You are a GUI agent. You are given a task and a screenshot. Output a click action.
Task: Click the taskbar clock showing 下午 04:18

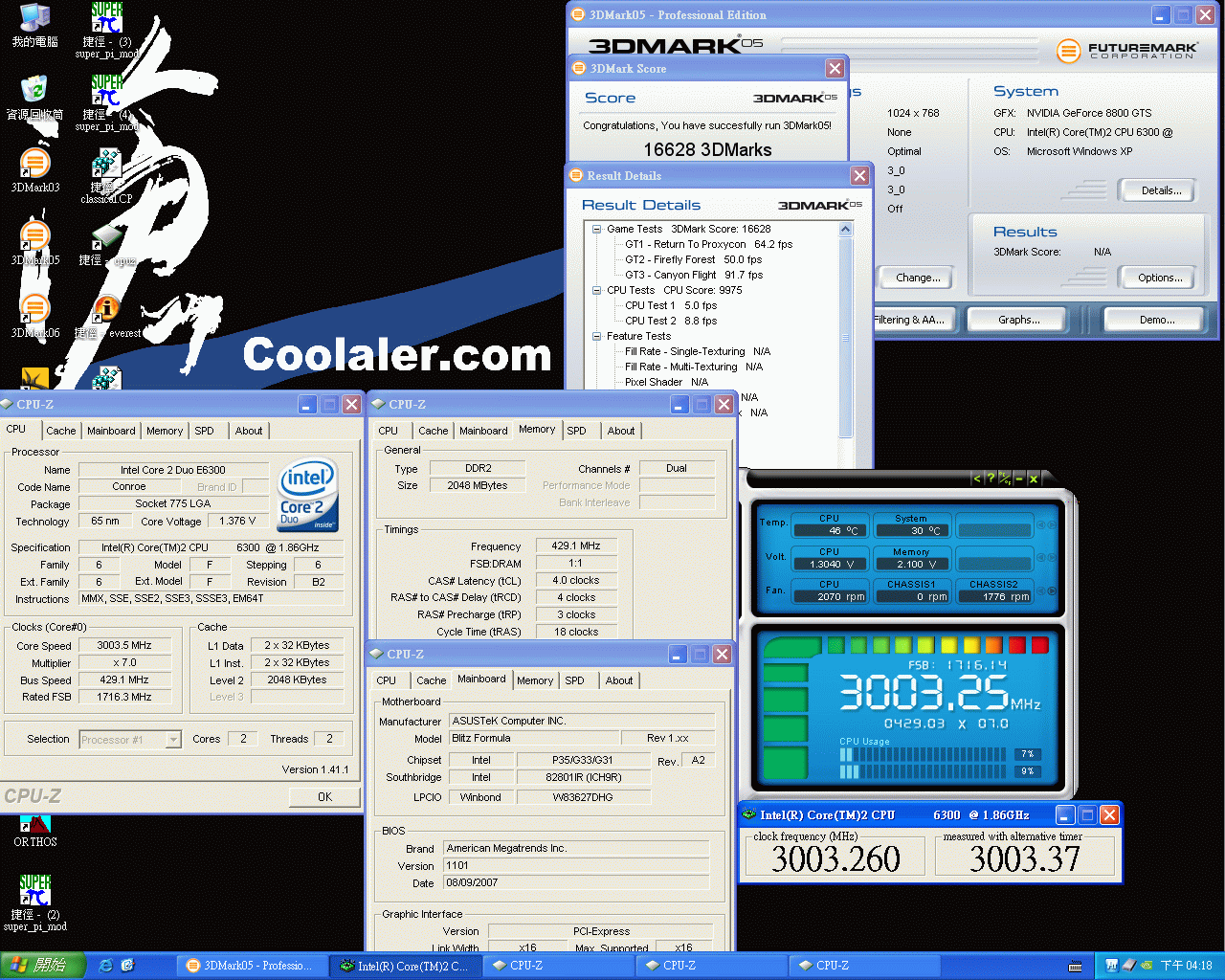[1186, 966]
